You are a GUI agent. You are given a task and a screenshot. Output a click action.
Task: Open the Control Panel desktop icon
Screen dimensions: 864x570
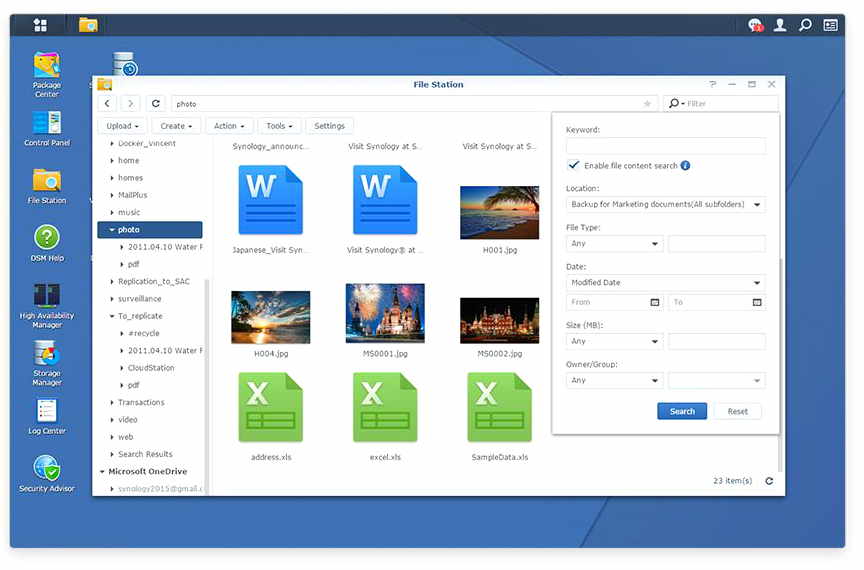point(47,124)
